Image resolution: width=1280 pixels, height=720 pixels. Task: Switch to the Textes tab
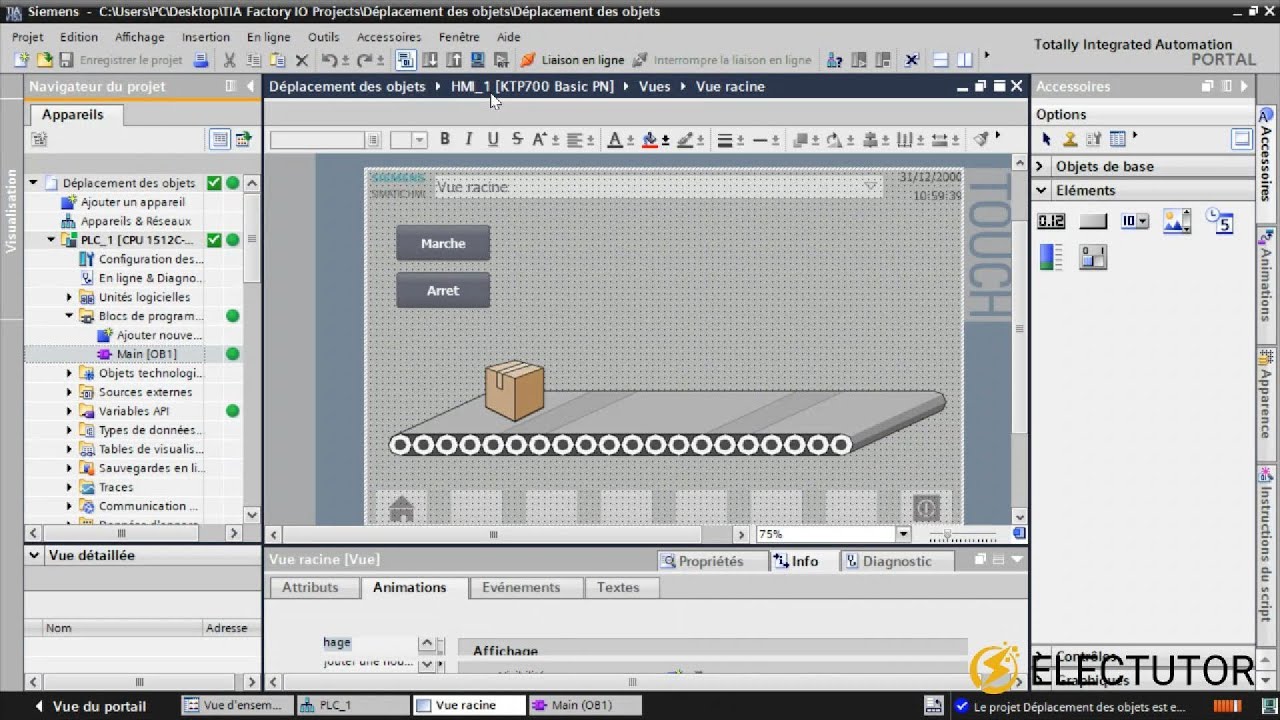[618, 587]
